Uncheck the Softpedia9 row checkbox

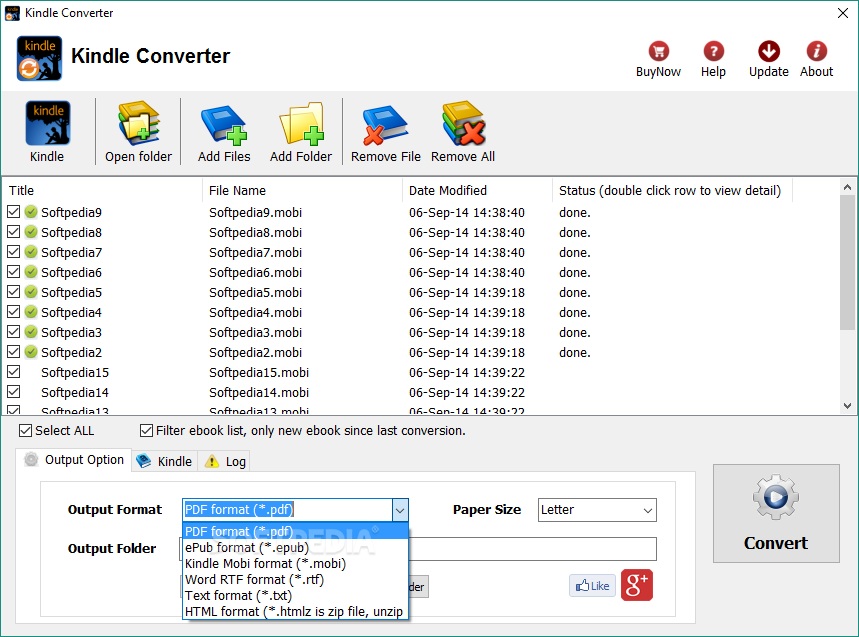[14, 211]
